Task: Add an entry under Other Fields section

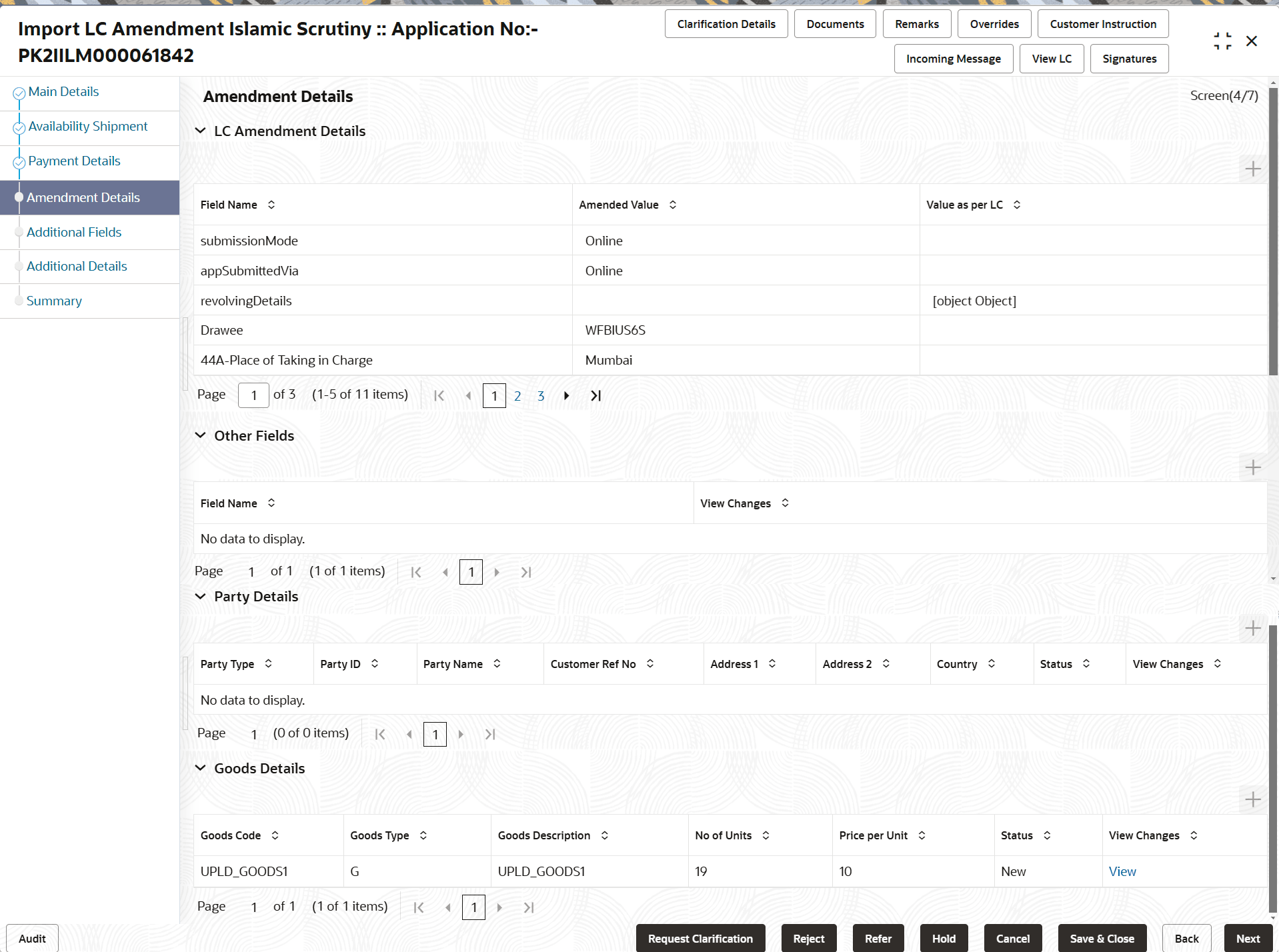Action: click(1252, 467)
